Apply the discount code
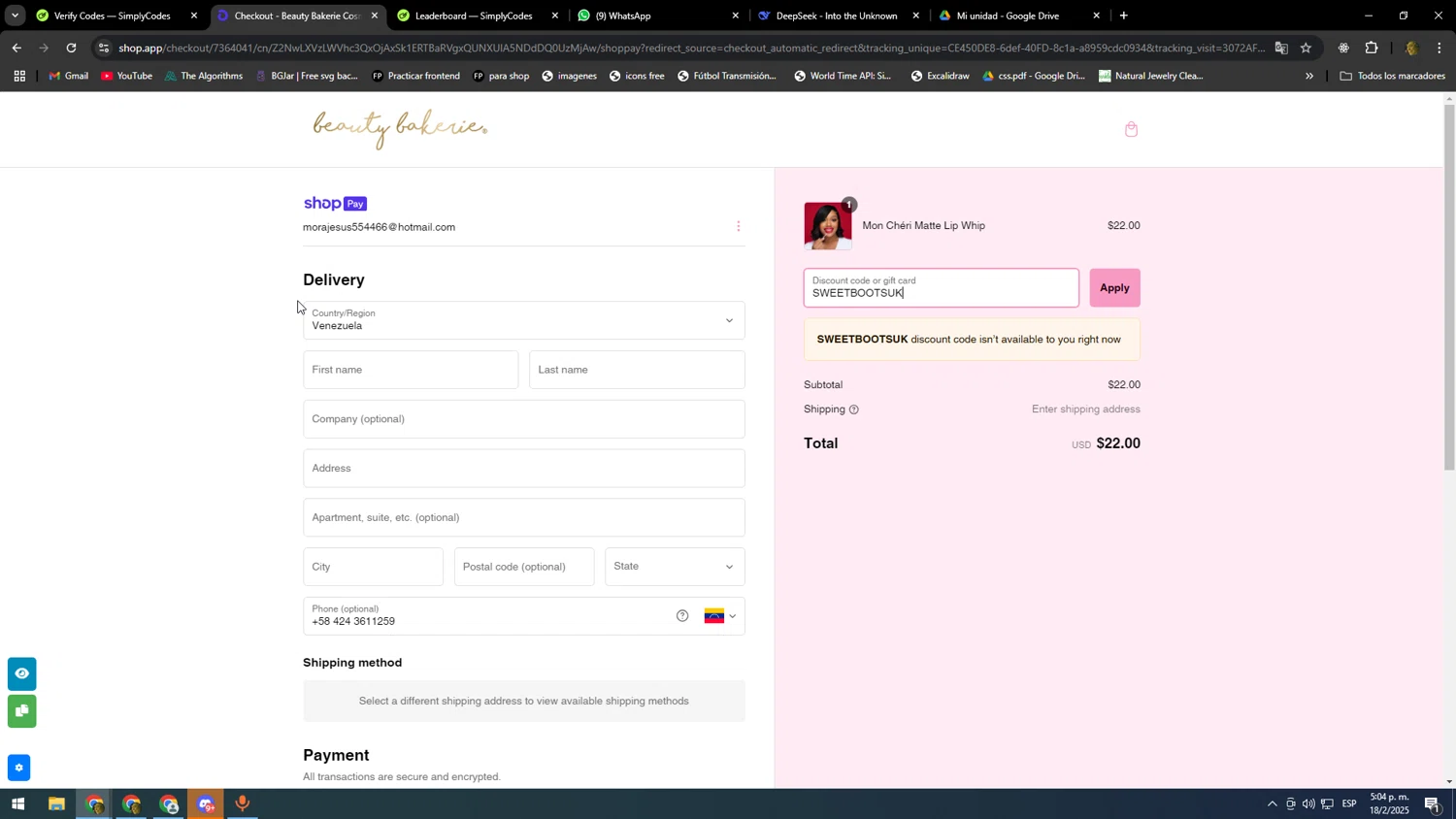This screenshot has width=1456, height=819. [1114, 288]
